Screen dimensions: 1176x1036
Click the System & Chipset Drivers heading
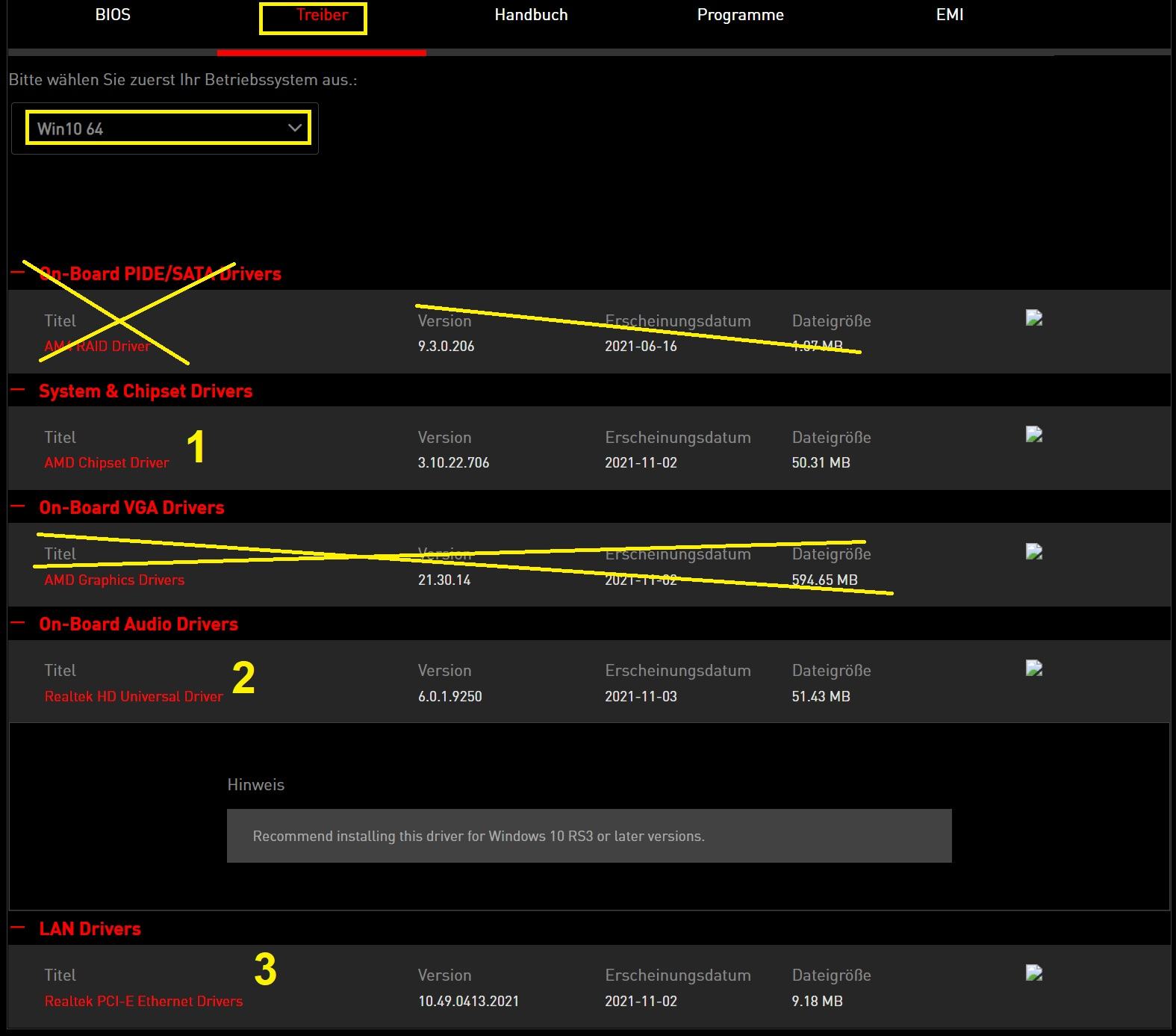146,391
